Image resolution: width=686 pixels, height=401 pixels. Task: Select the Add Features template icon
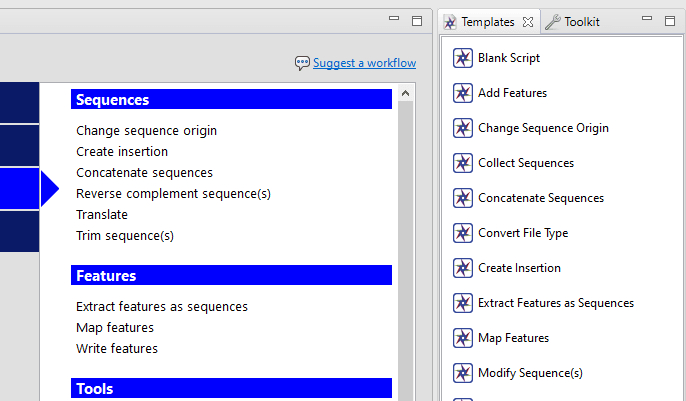(x=462, y=93)
